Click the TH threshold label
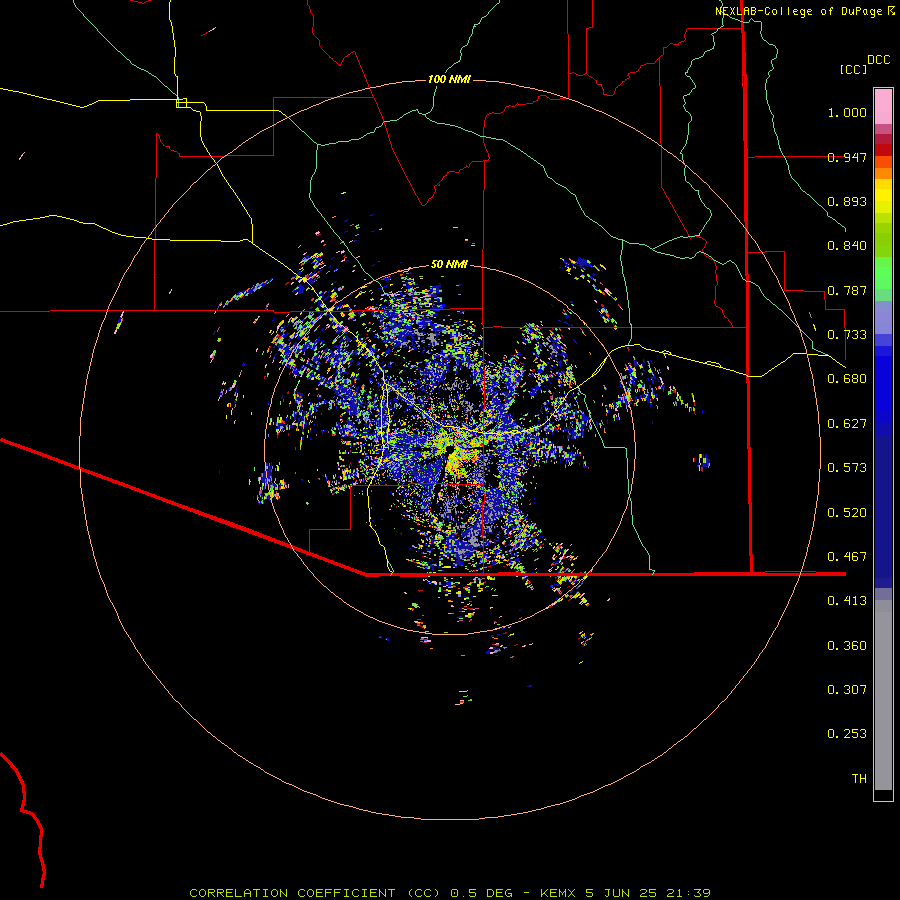The width and height of the screenshot is (900, 900). click(x=859, y=779)
